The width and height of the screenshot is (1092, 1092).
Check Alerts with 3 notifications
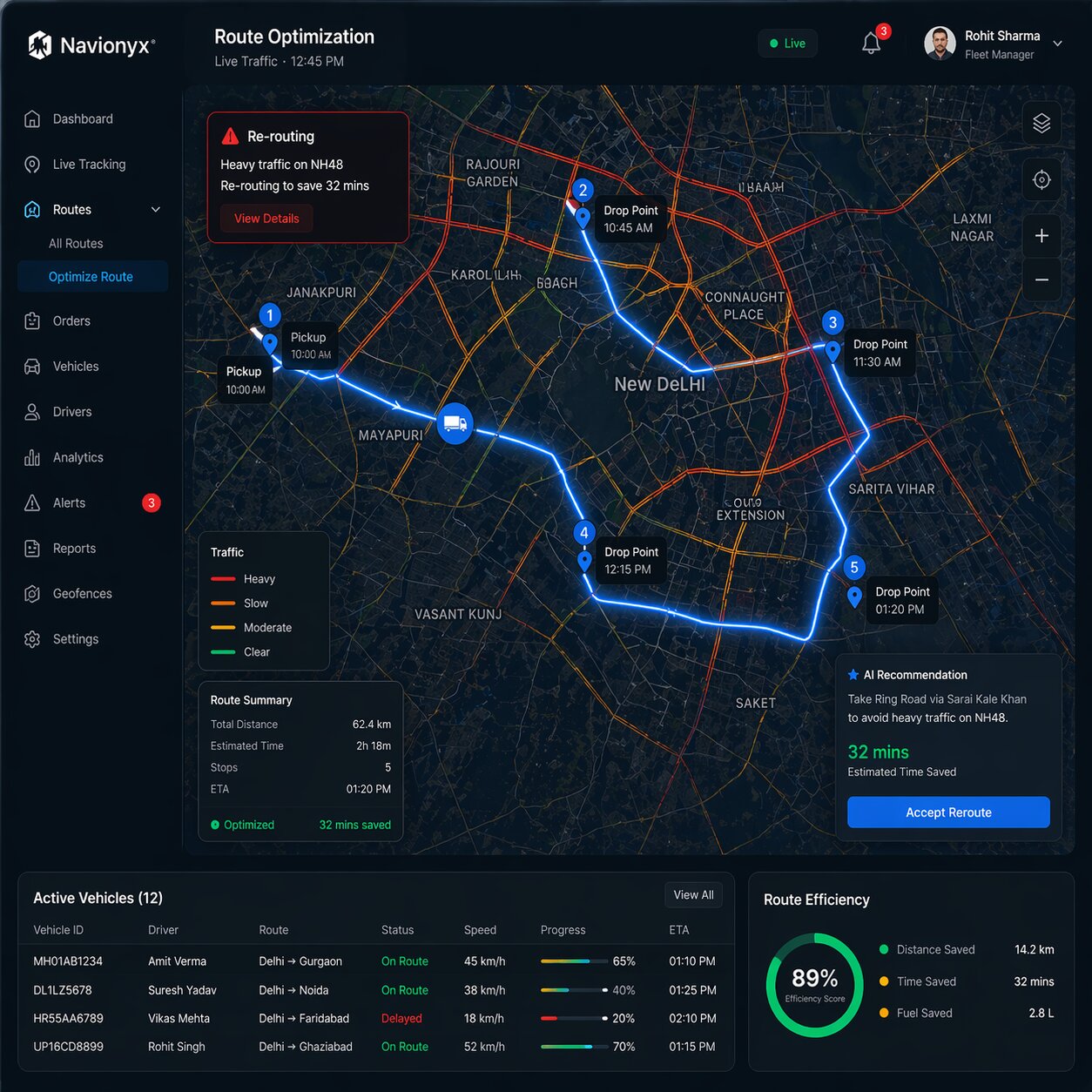click(x=69, y=502)
